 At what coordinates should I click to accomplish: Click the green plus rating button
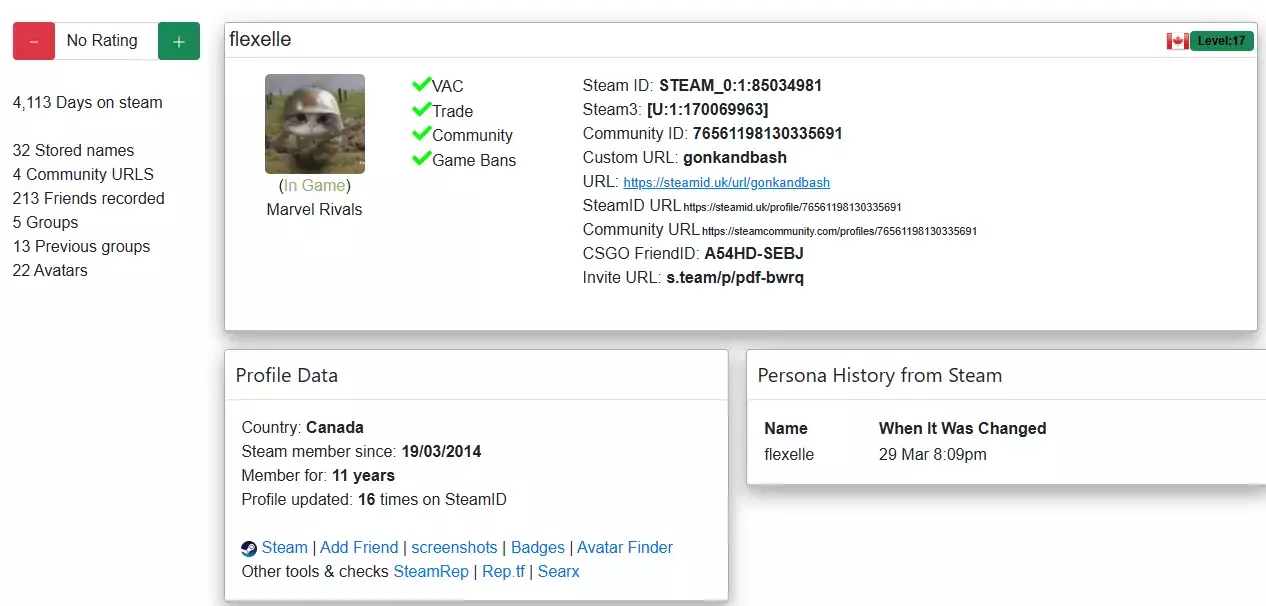tap(179, 41)
